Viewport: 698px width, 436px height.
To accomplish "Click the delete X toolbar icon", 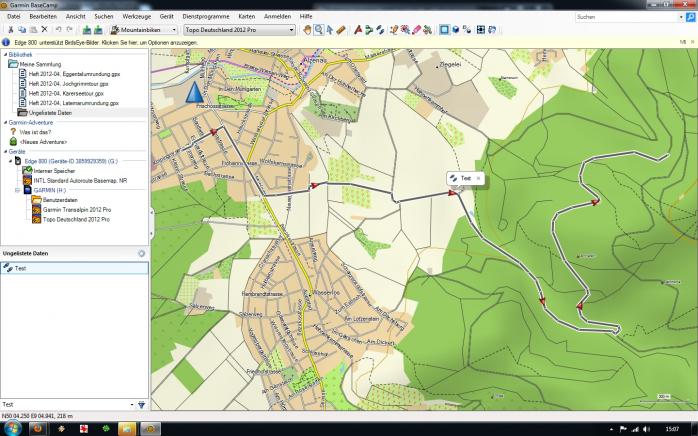I will pyautogui.click(x=44, y=30).
